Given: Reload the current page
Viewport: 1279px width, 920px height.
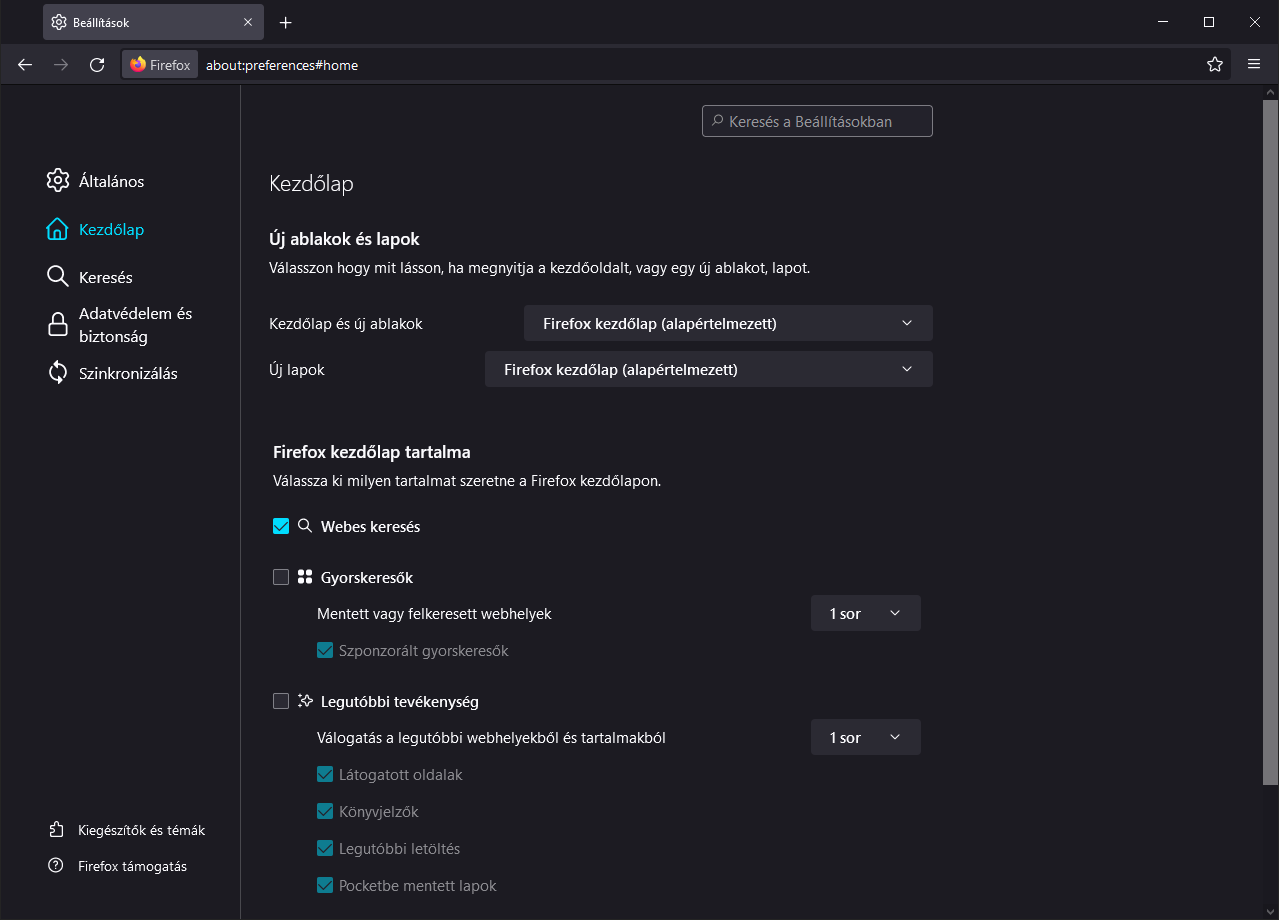Looking at the screenshot, I should [97, 65].
